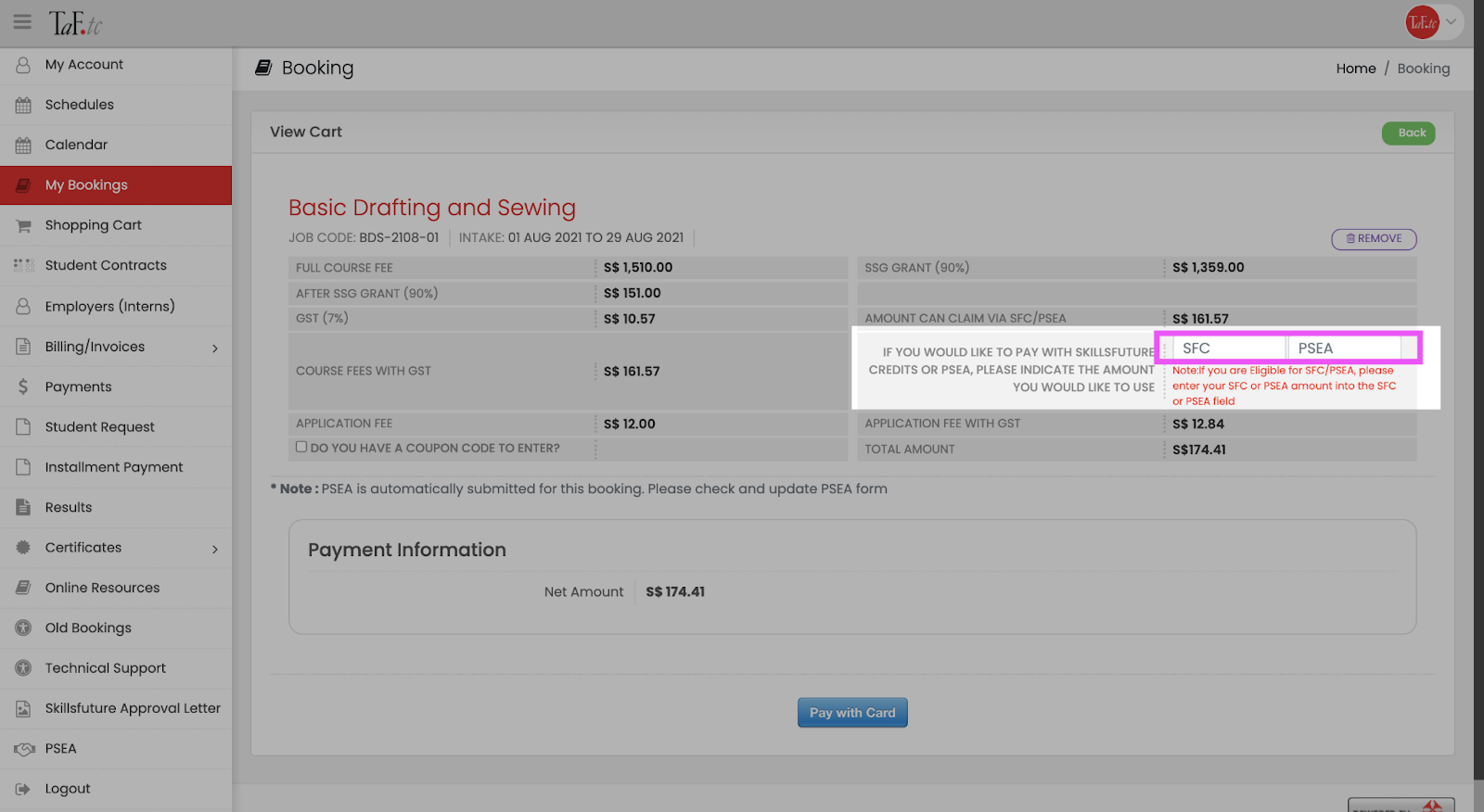The width and height of the screenshot is (1484, 812).
Task: Click the job code BDS-2108-01
Action: tap(399, 237)
